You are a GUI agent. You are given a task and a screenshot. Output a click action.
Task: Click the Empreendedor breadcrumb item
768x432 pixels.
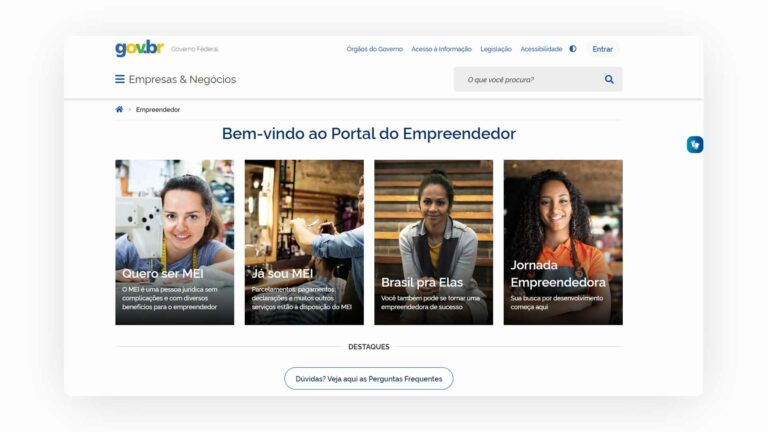[158, 110]
